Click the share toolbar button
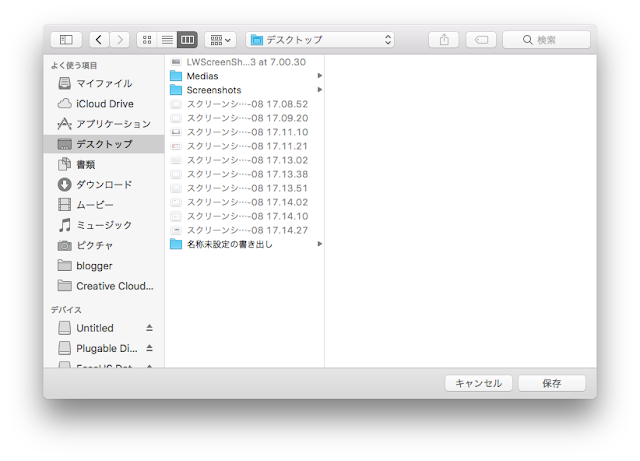The width and height of the screenshot is (640, 461). pos(444,40)
